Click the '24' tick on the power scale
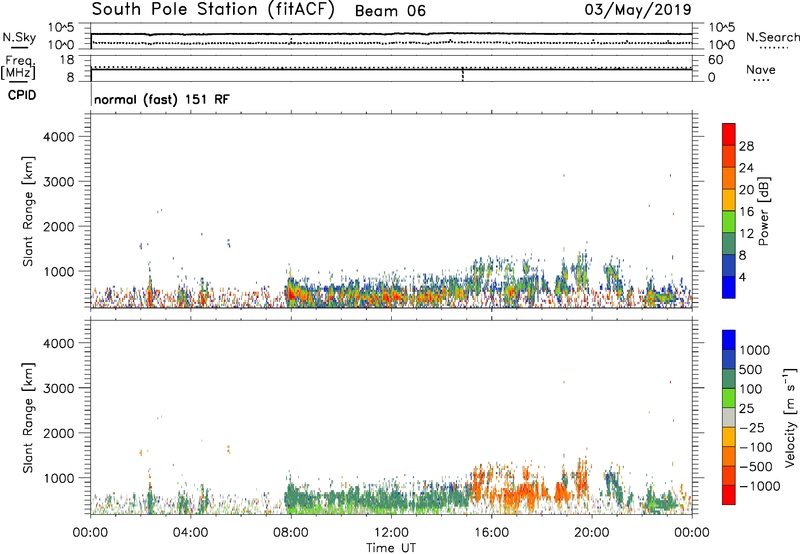 (x=746, y=168)
